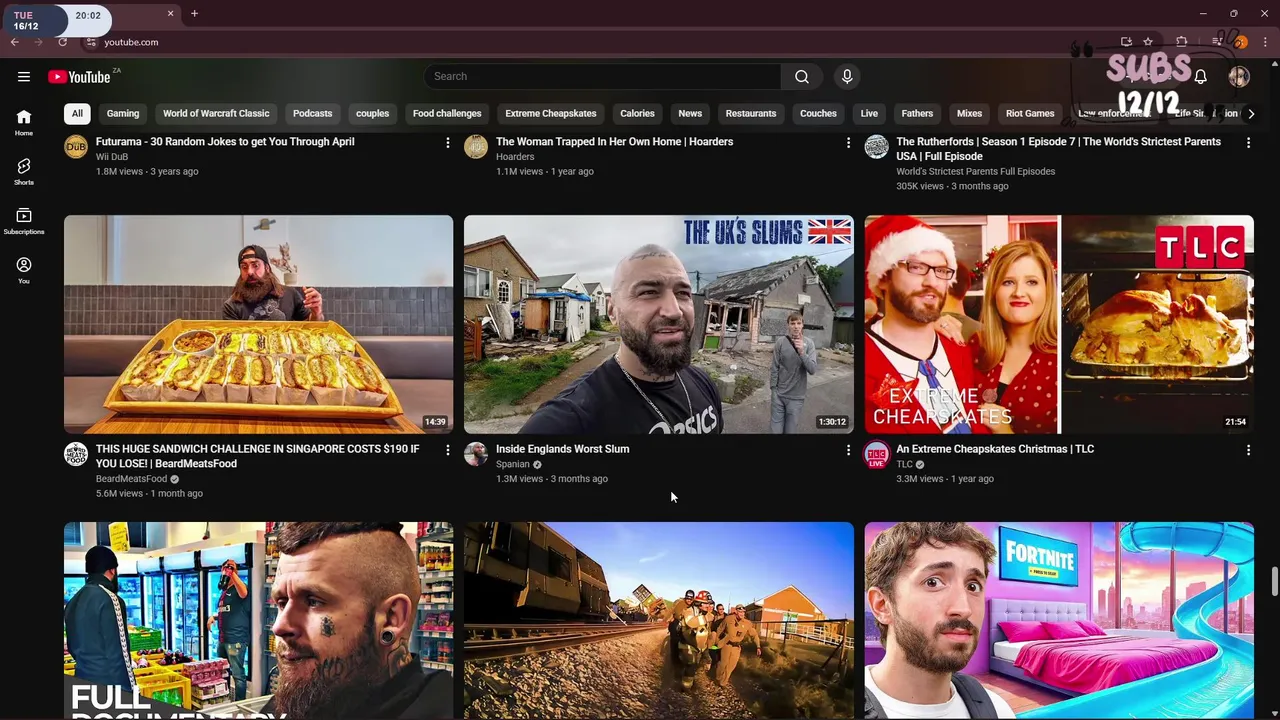This screenshot has height=720, width=1280.
Task: Select the Mixes filter chip
Action: tap(969, 114)
